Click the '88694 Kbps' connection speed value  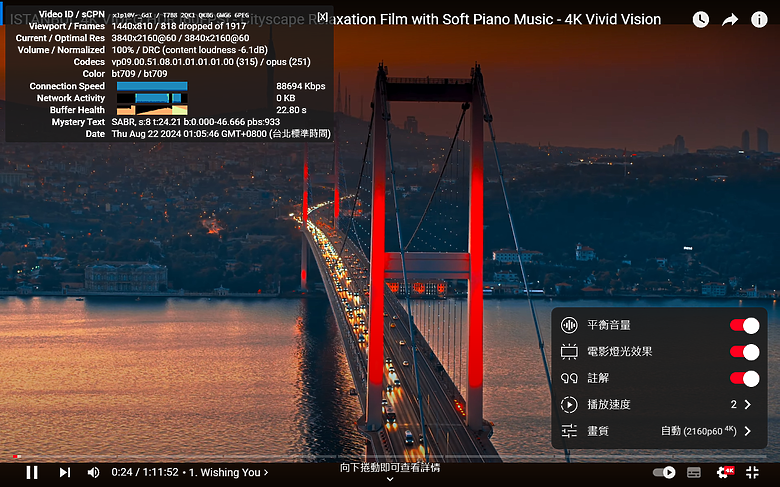tap(300, 86)
